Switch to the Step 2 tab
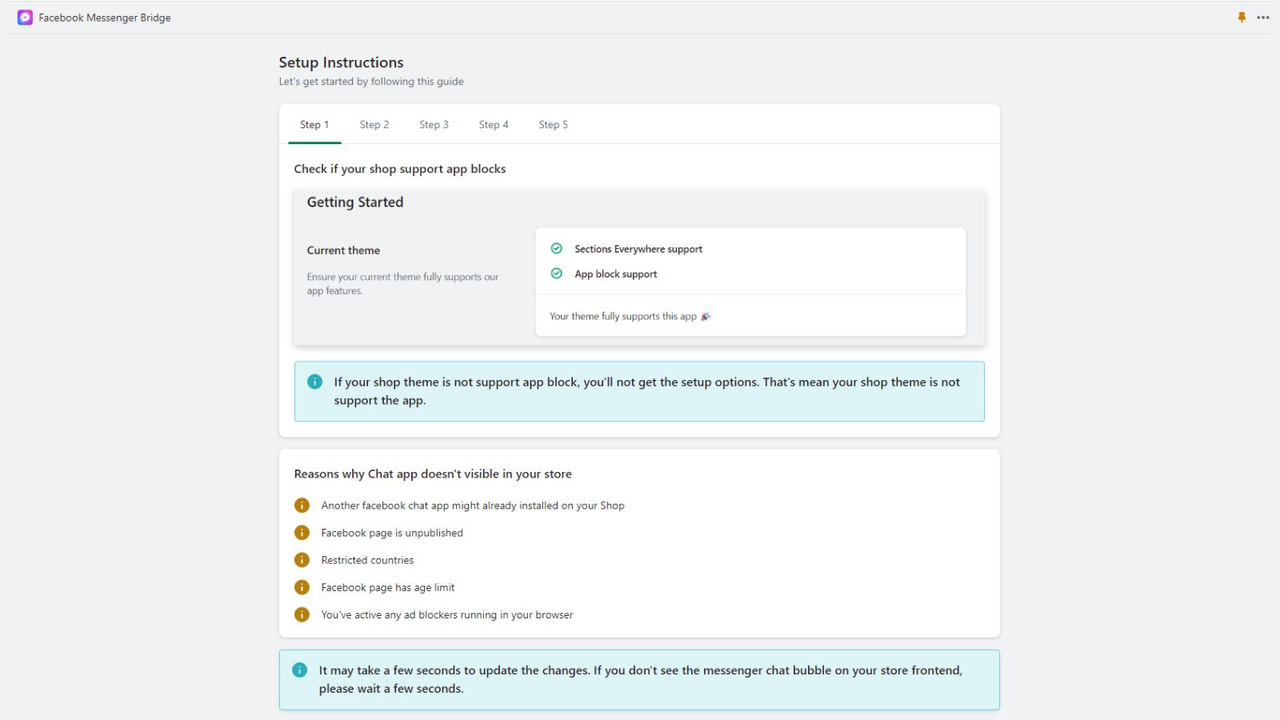Screen dimensions: 1280x720 [374, 125]
